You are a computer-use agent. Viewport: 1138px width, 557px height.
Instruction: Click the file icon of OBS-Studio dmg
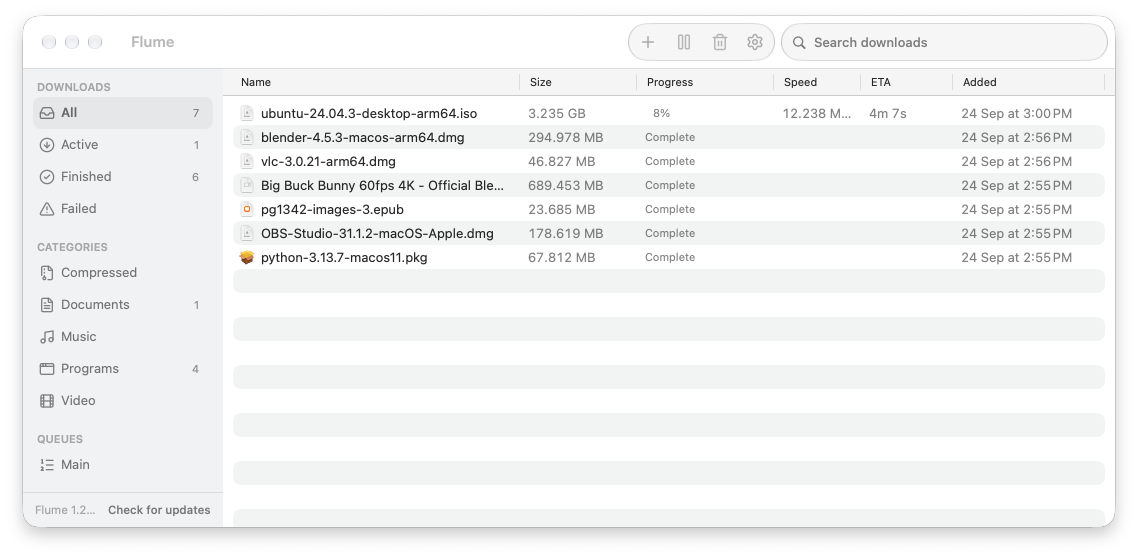[247, 233]
